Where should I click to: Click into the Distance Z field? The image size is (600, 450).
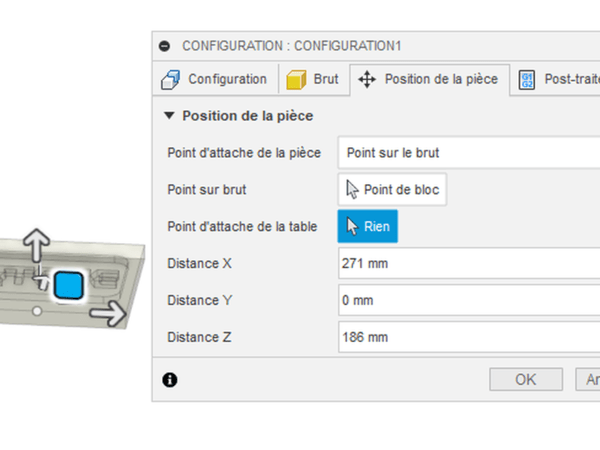click(468, 338)
